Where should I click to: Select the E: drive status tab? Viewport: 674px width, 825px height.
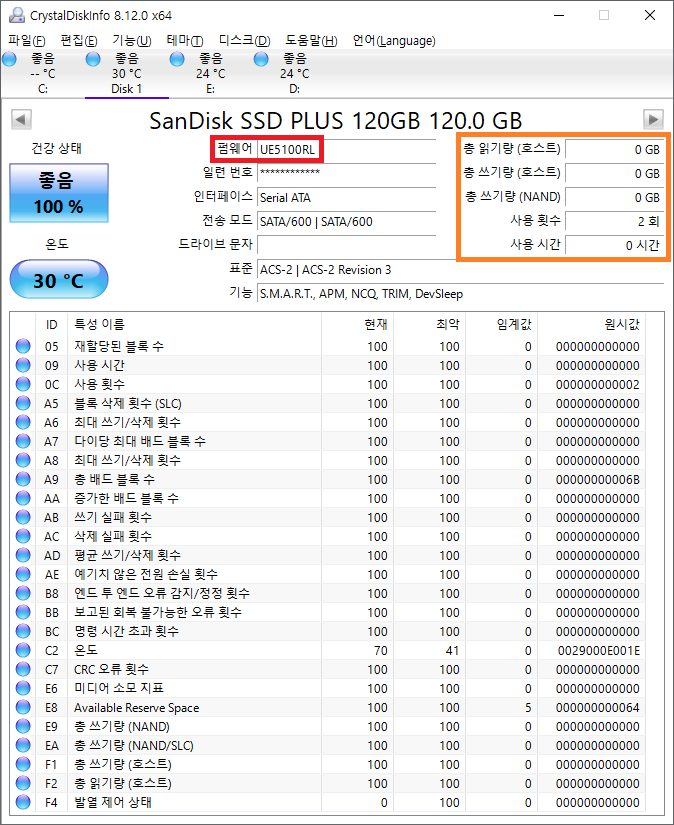[211, 74]
